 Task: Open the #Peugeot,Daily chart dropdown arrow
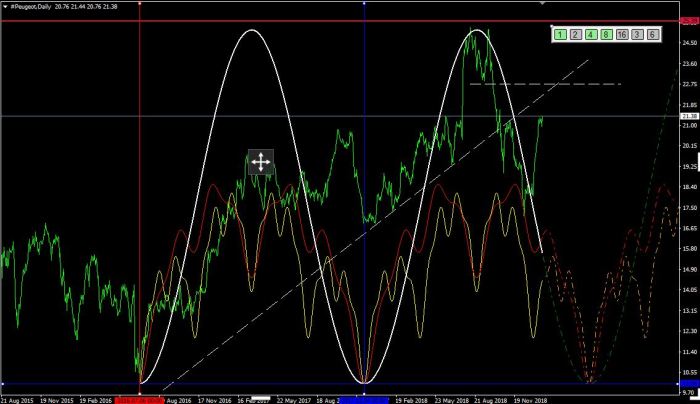[5, 5]
